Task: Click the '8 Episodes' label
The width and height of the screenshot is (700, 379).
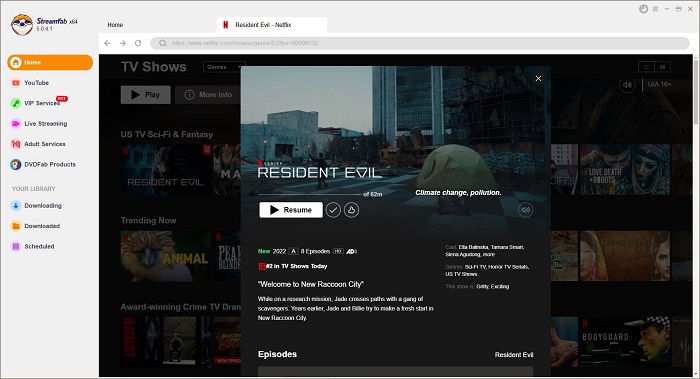Action: coord(315,251)
